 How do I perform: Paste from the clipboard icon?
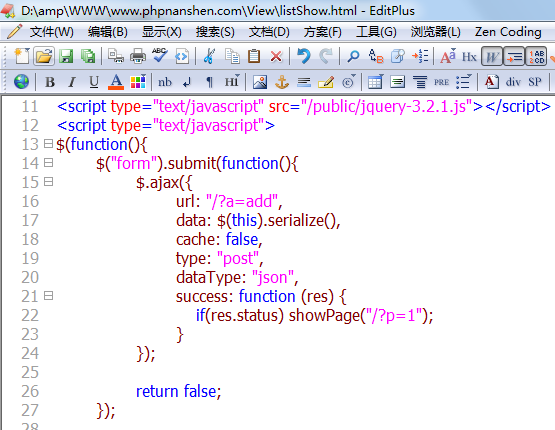254,56
